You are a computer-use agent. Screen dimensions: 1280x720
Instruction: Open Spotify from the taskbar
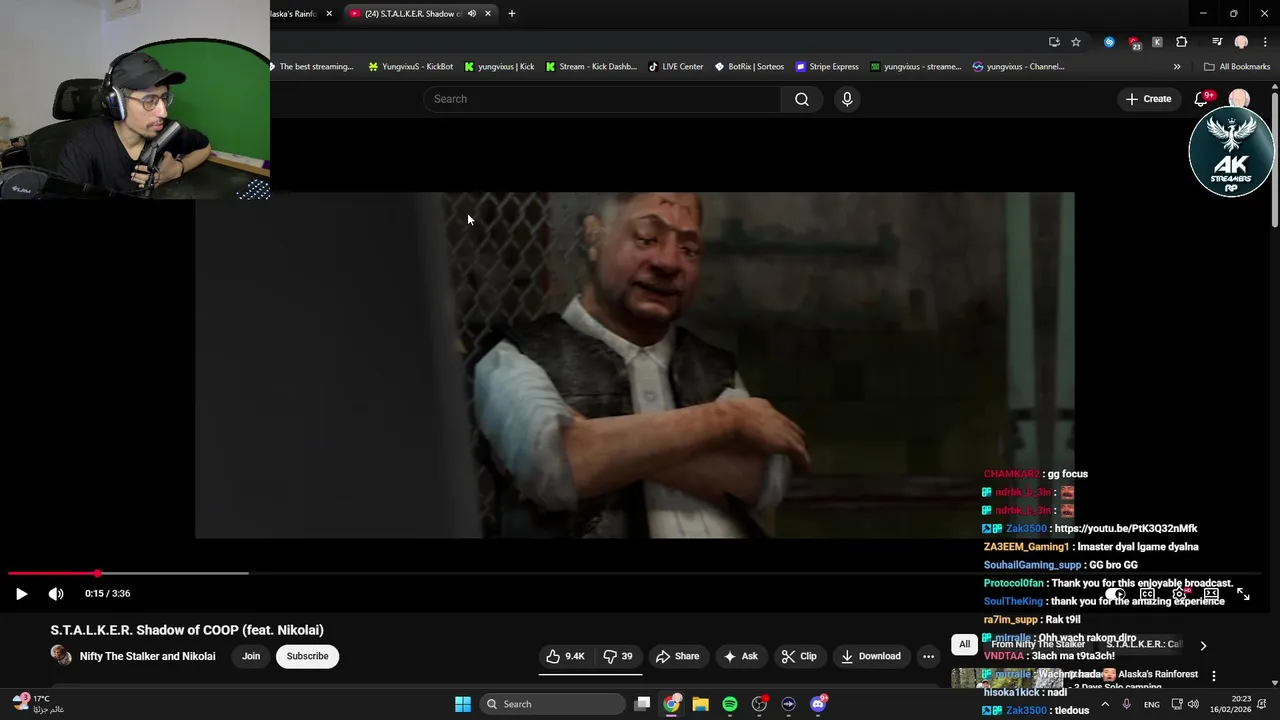point(730,704)
